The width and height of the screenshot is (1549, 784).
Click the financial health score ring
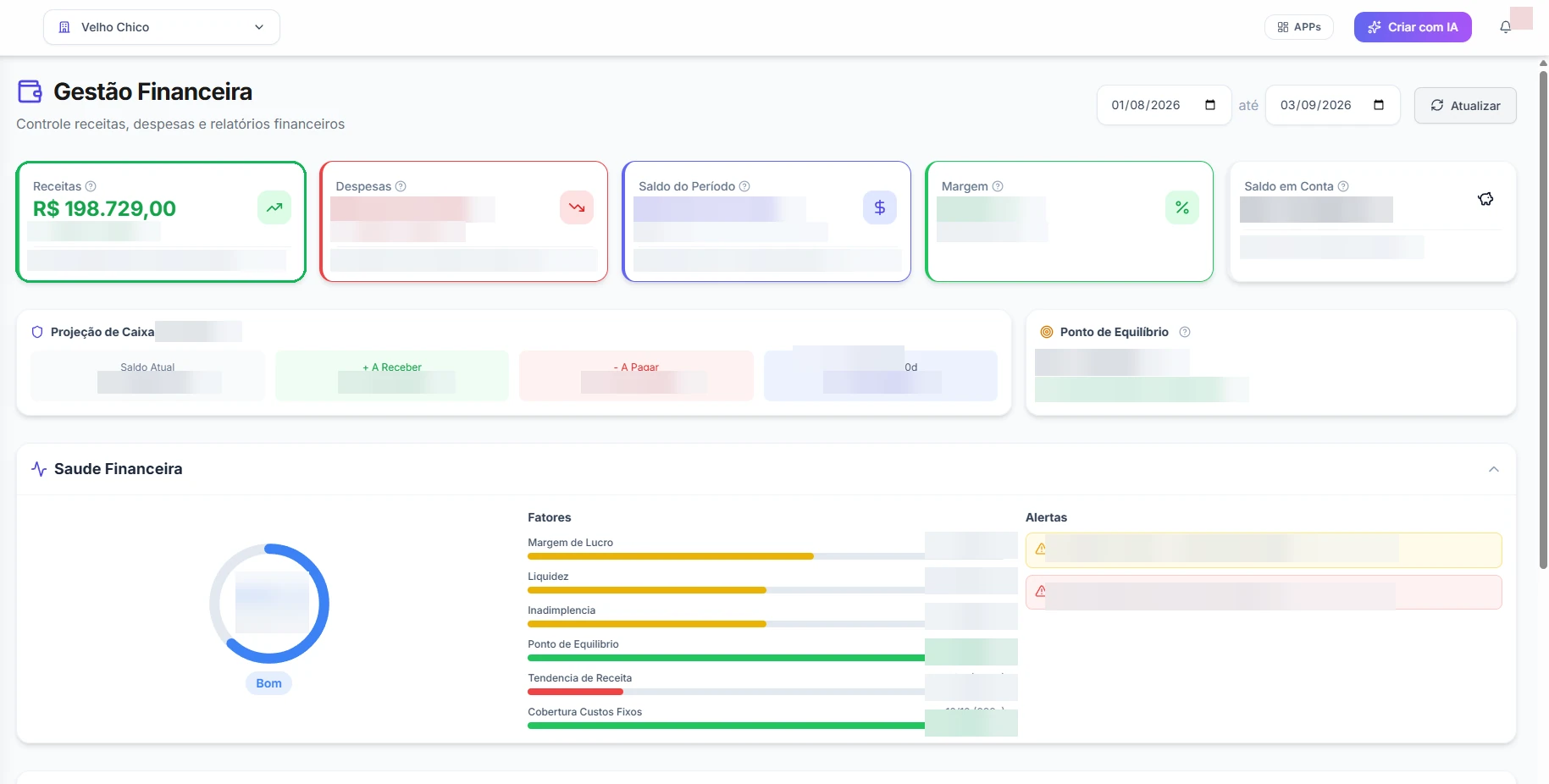coord(269,604)
